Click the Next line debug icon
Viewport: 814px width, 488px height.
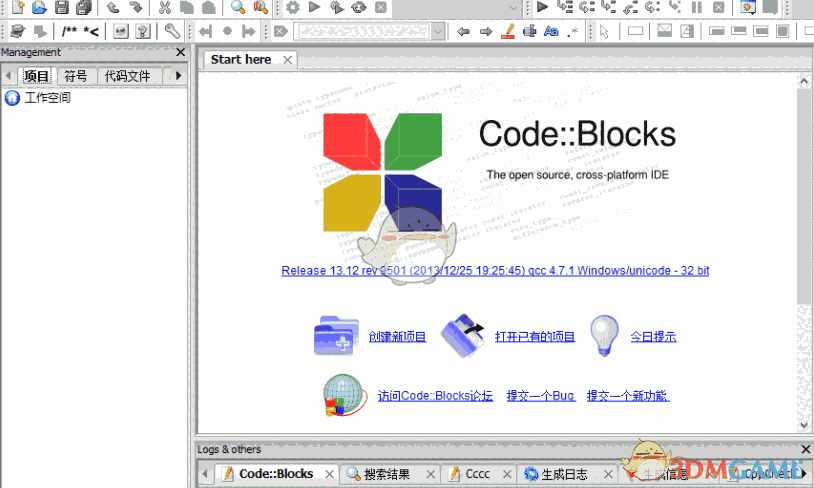pyautogui.click(x=587, y=7)
